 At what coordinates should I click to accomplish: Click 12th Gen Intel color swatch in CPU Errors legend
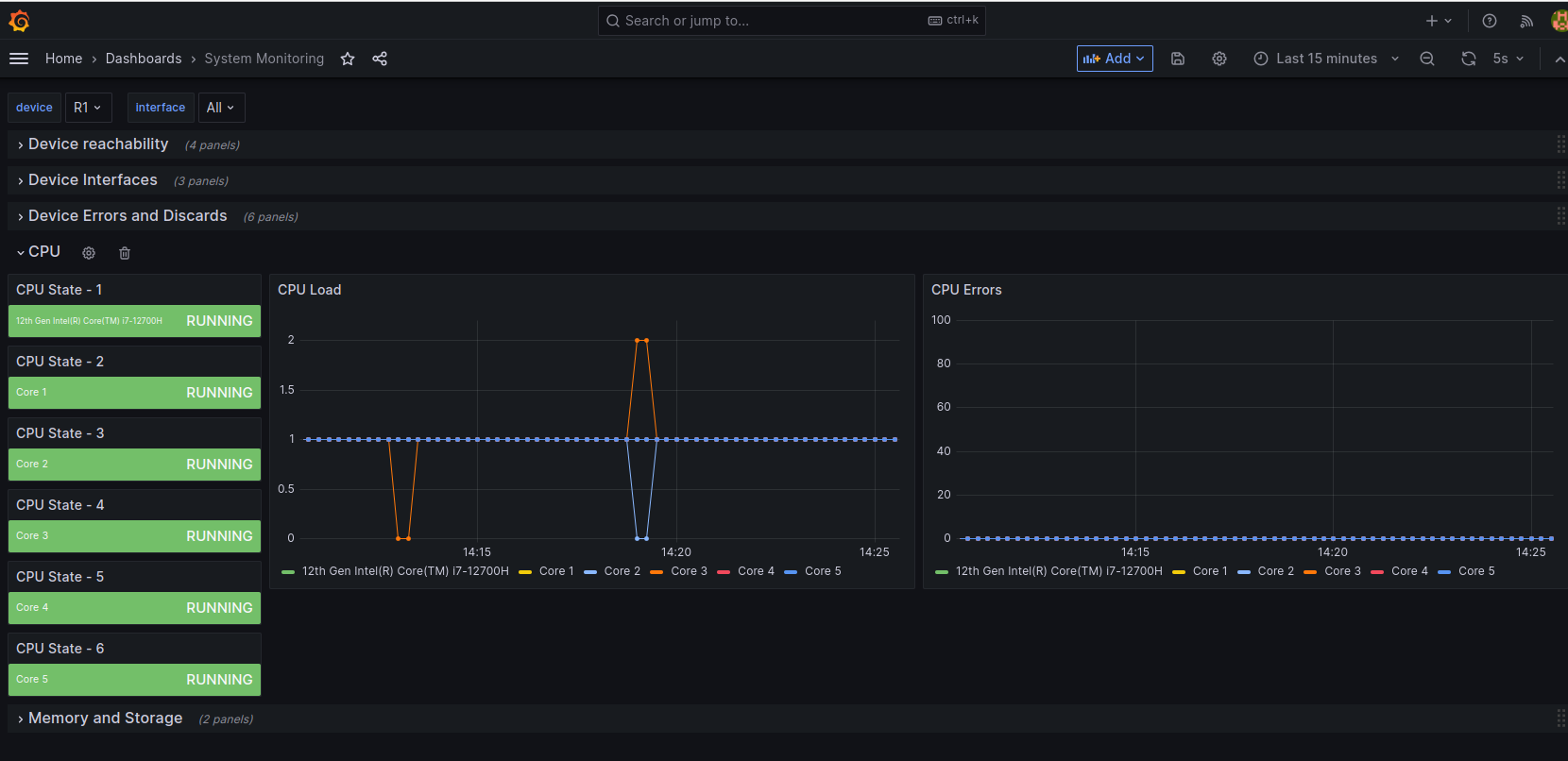click(942, 572)
